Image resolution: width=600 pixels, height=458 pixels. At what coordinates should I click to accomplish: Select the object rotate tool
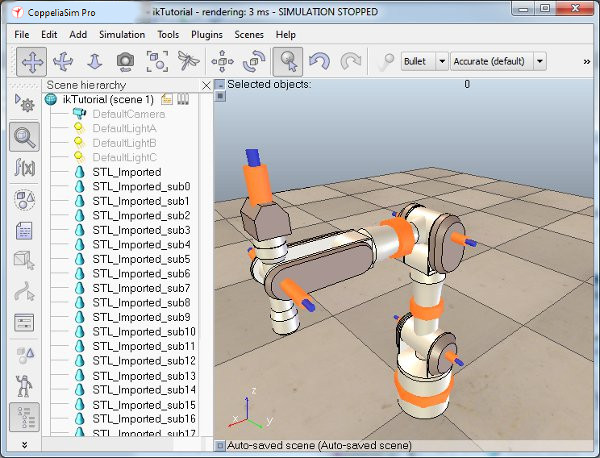tap(254, 61)
